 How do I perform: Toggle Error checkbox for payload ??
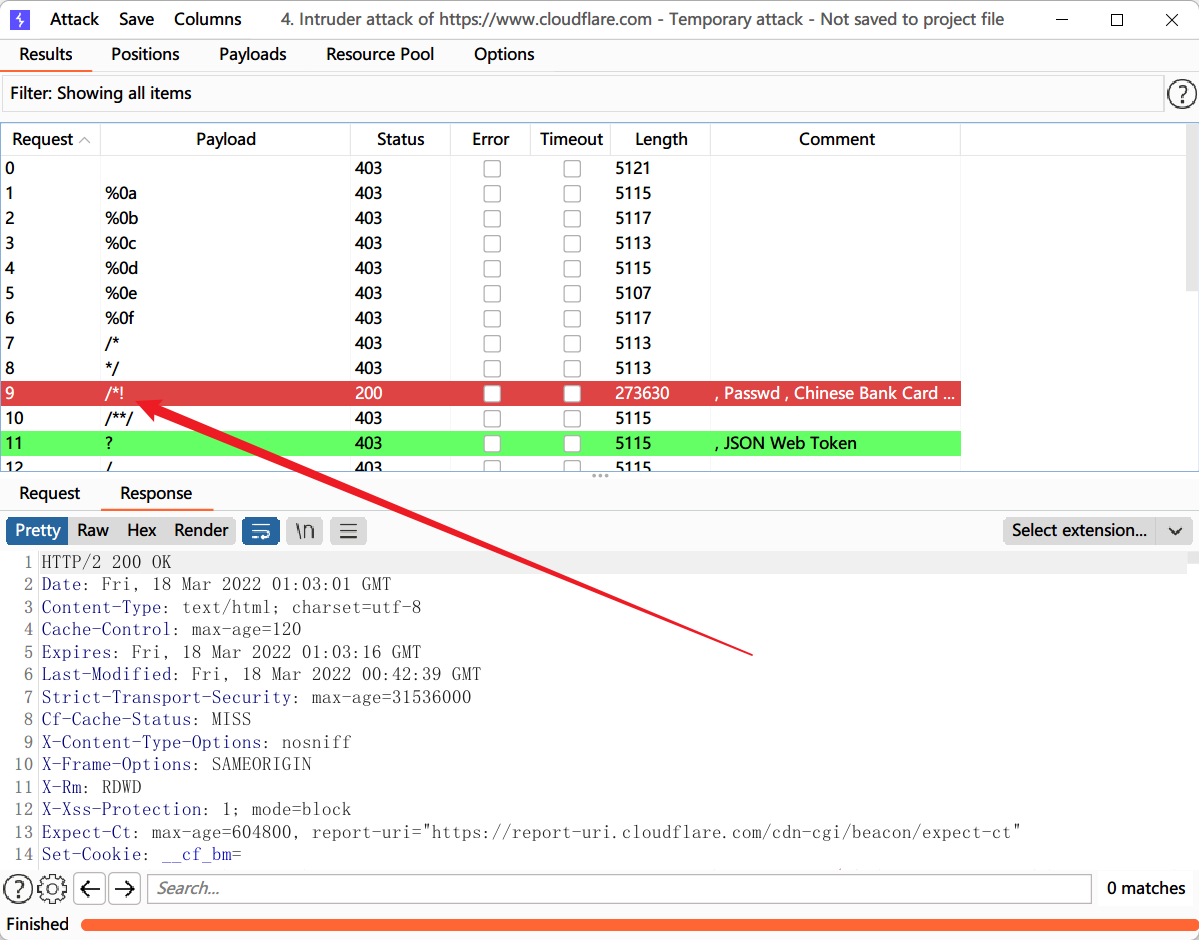pyautogui.click(x=492, y=444)
